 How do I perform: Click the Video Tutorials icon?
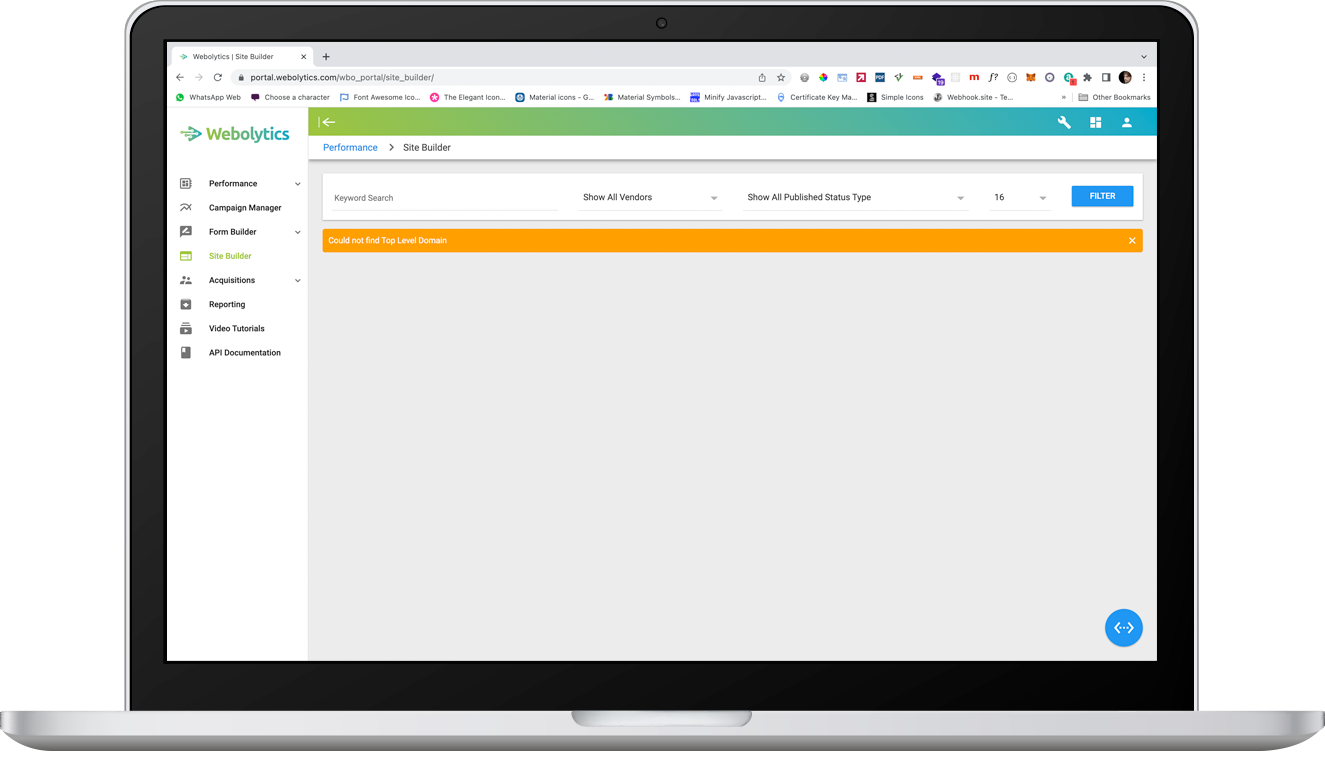186,328
